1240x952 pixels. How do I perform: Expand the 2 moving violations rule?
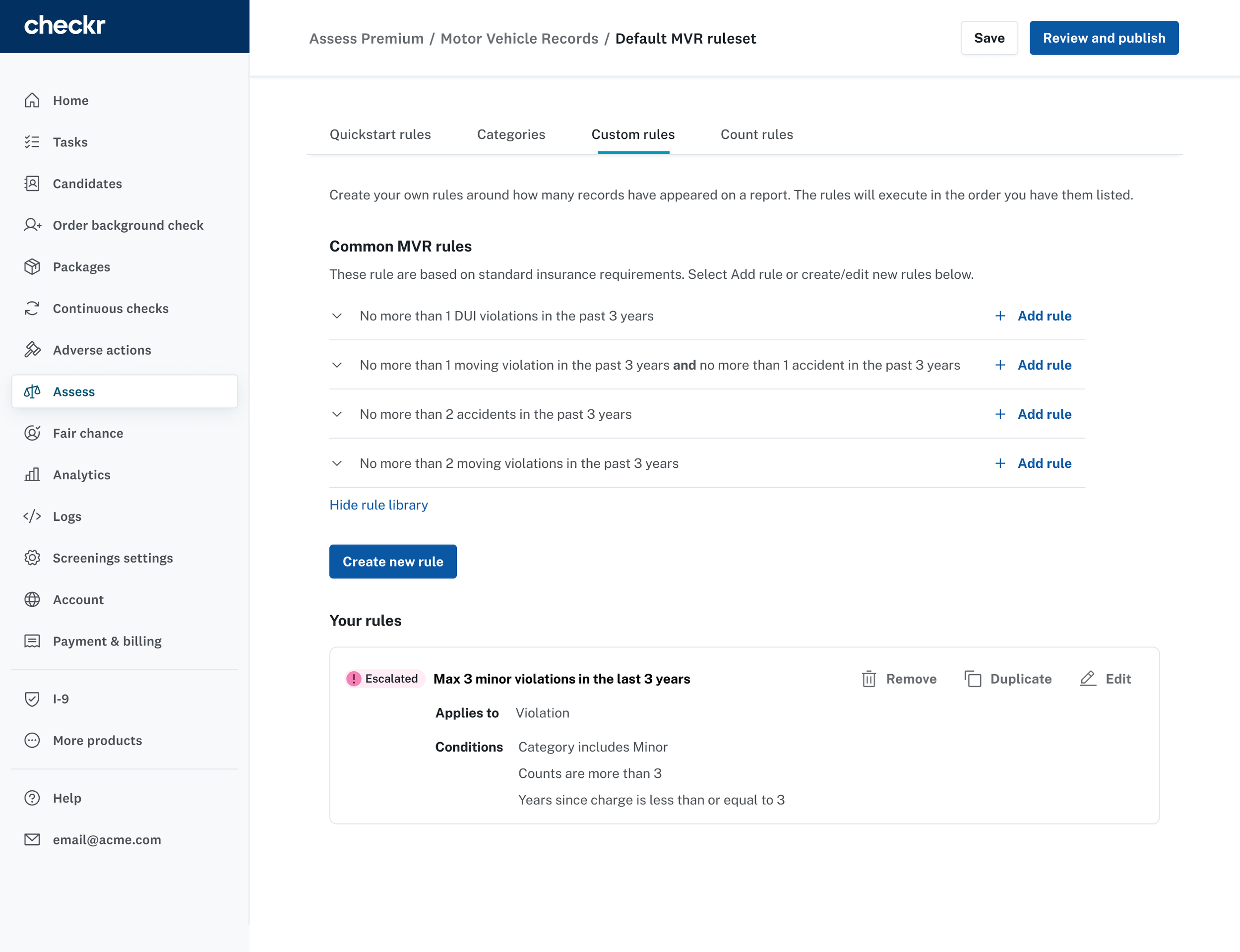pos(337,463)
